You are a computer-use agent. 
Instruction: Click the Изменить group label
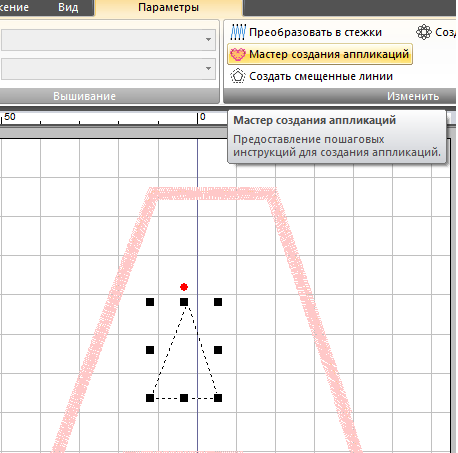pyautogui.click(x=413, y=96)
